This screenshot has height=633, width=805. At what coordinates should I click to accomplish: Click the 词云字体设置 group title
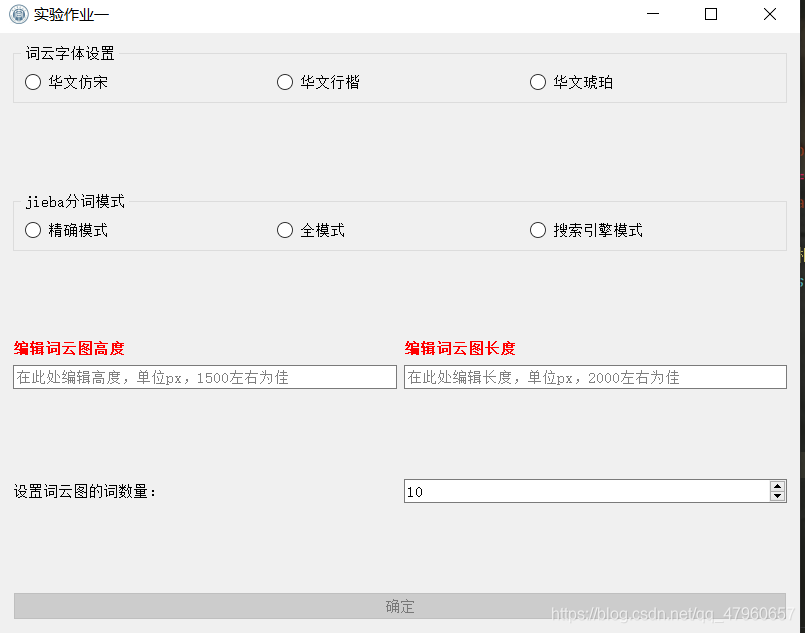pyautogui.click(x=70, y=53)
